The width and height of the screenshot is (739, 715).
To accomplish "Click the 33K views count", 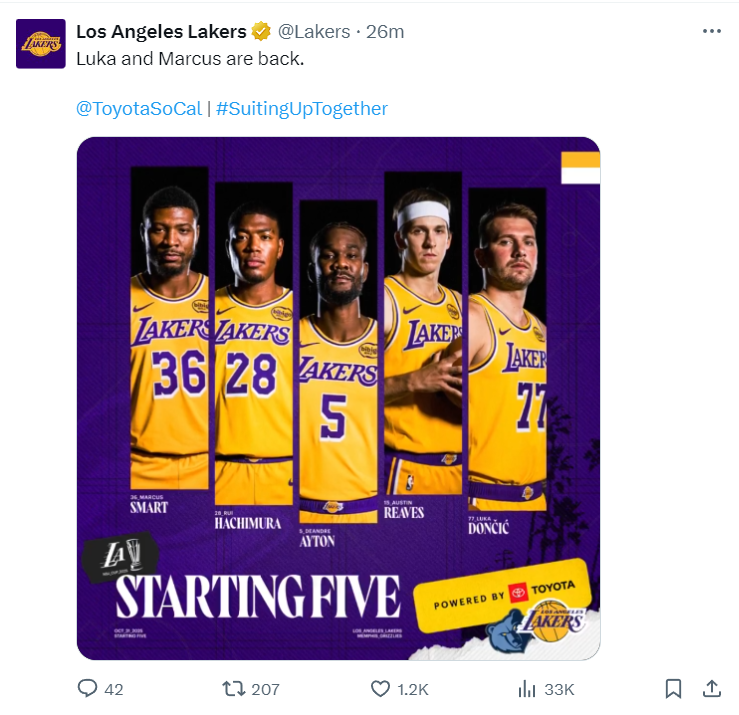I will pyautogui.click(x=558, y=689).
